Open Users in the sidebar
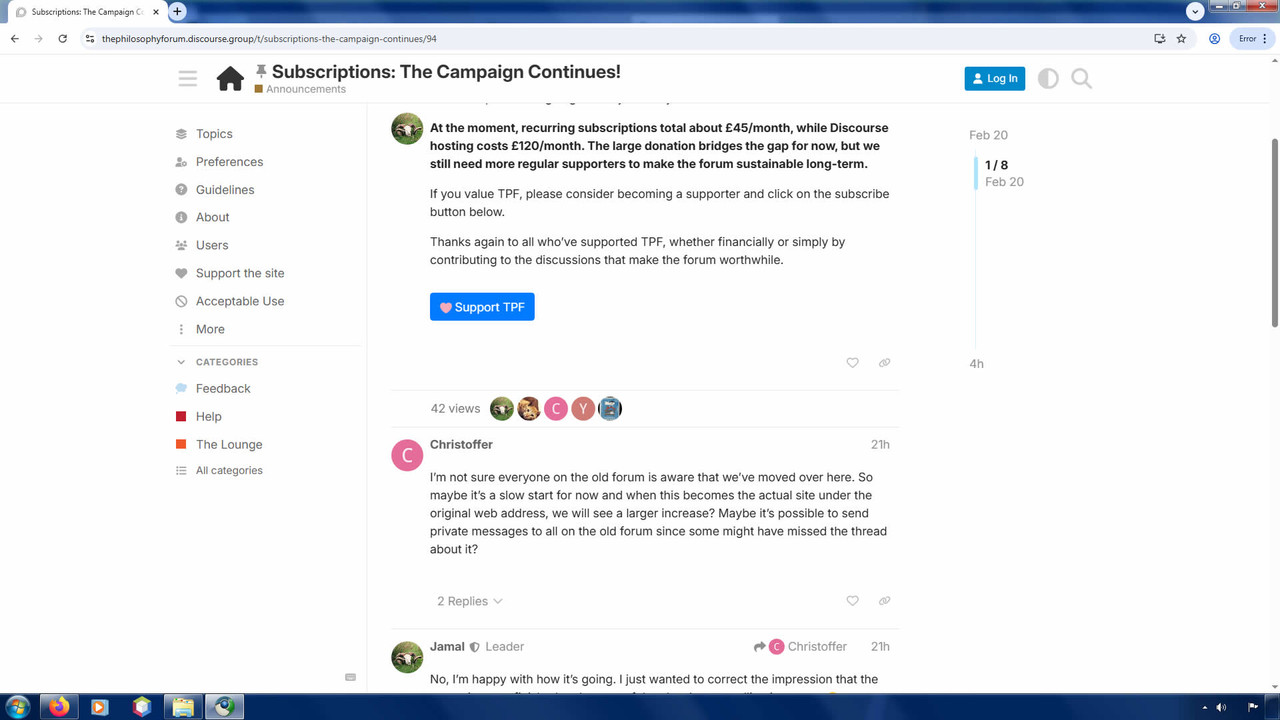 coord(212,245)
